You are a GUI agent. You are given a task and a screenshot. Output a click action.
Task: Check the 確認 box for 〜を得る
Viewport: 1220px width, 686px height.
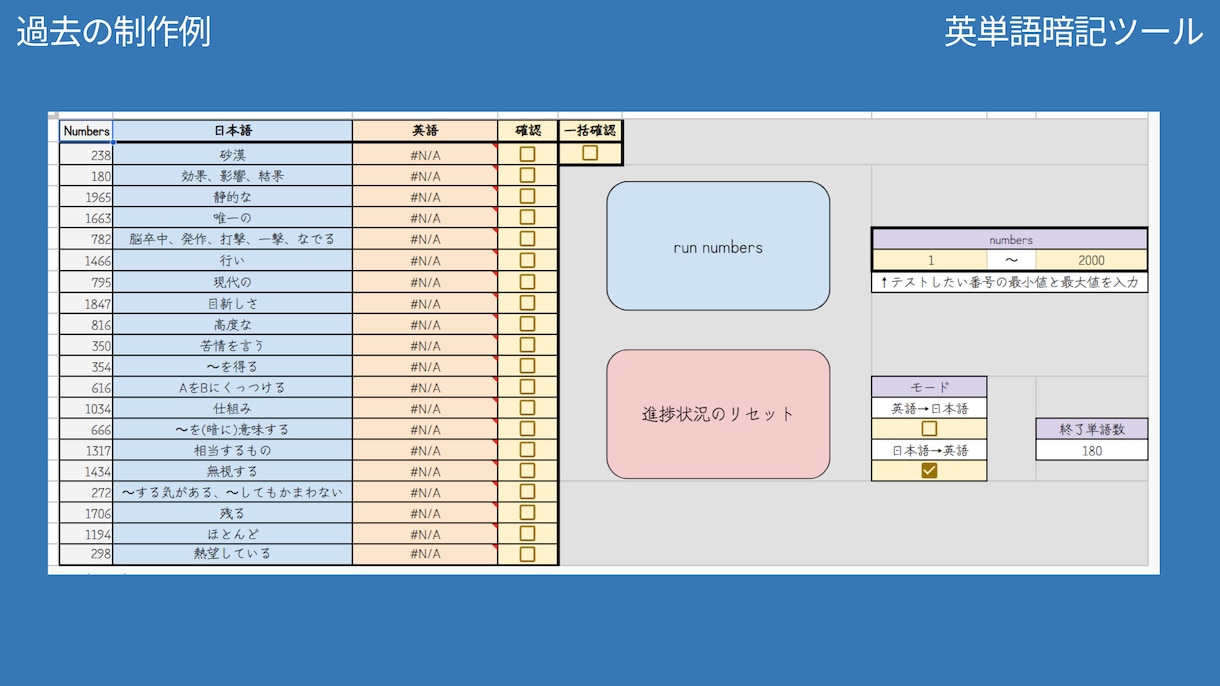click(x=527, y=366)
